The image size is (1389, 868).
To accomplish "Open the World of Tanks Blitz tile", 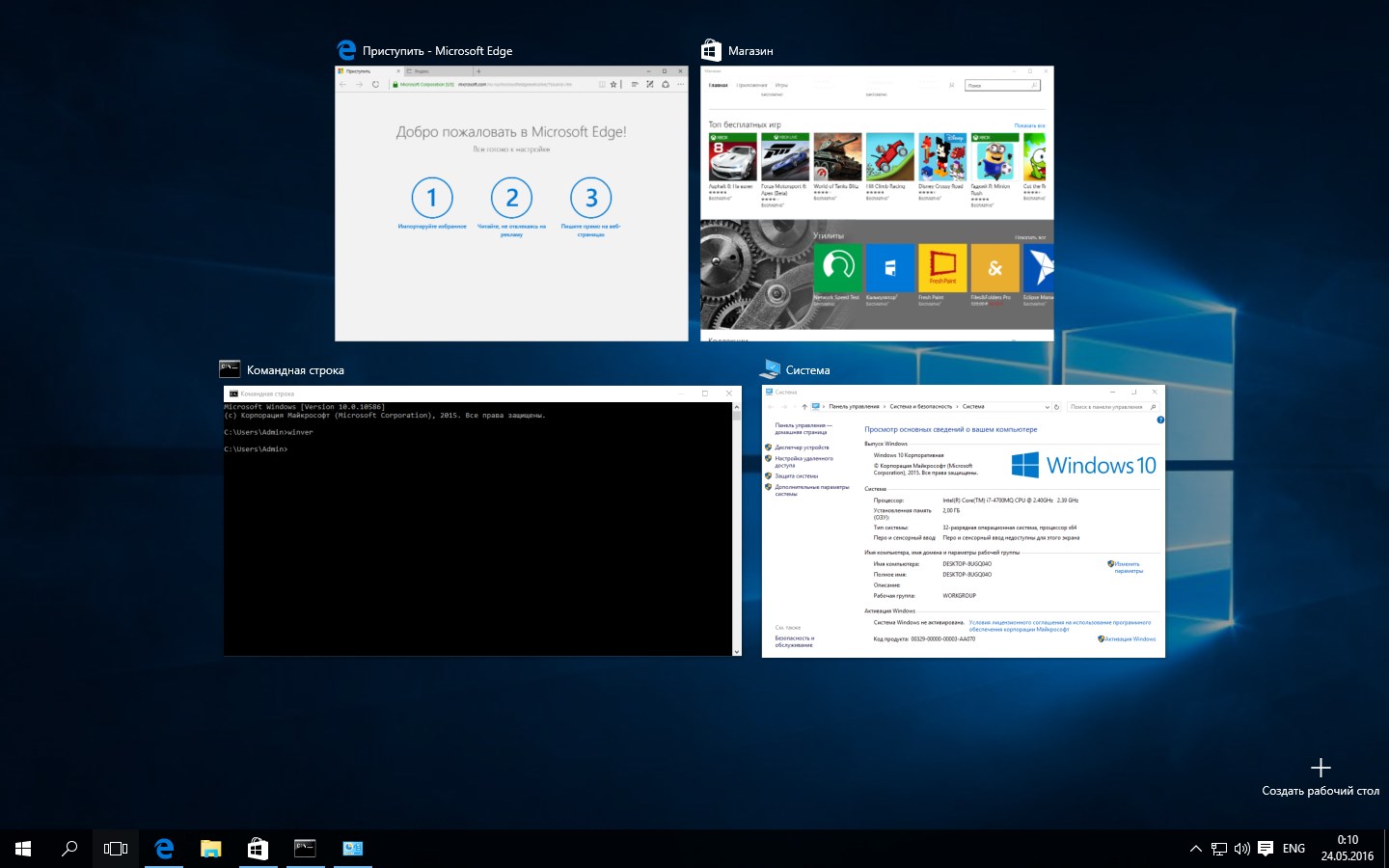I will click(837, 166).
